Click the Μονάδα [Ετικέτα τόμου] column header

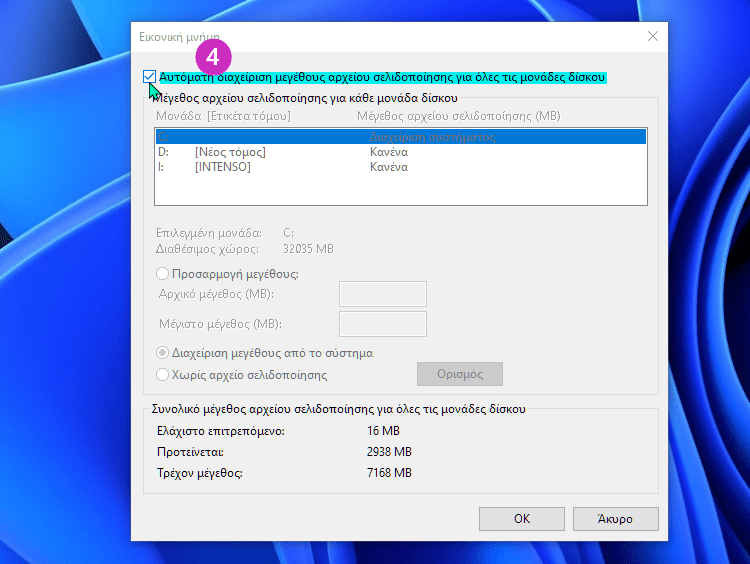click(223, 116)
